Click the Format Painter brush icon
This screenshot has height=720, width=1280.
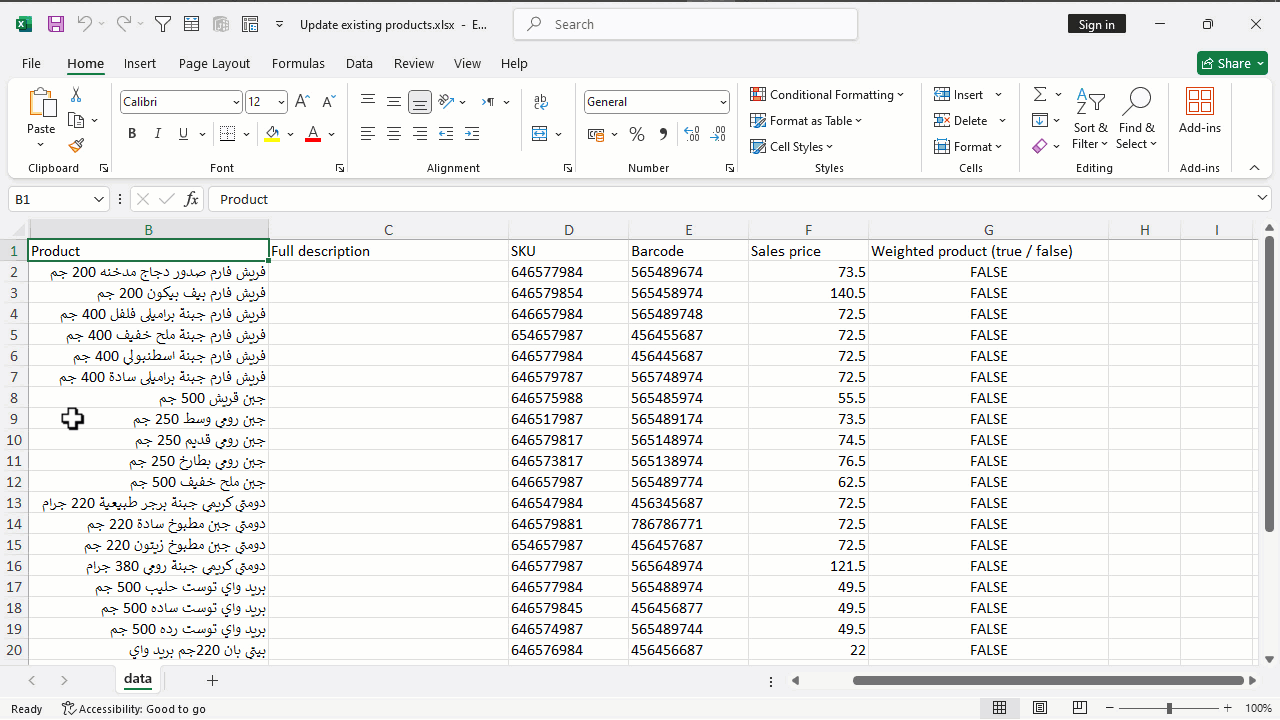pyautogui.click(x=76, y=146)
